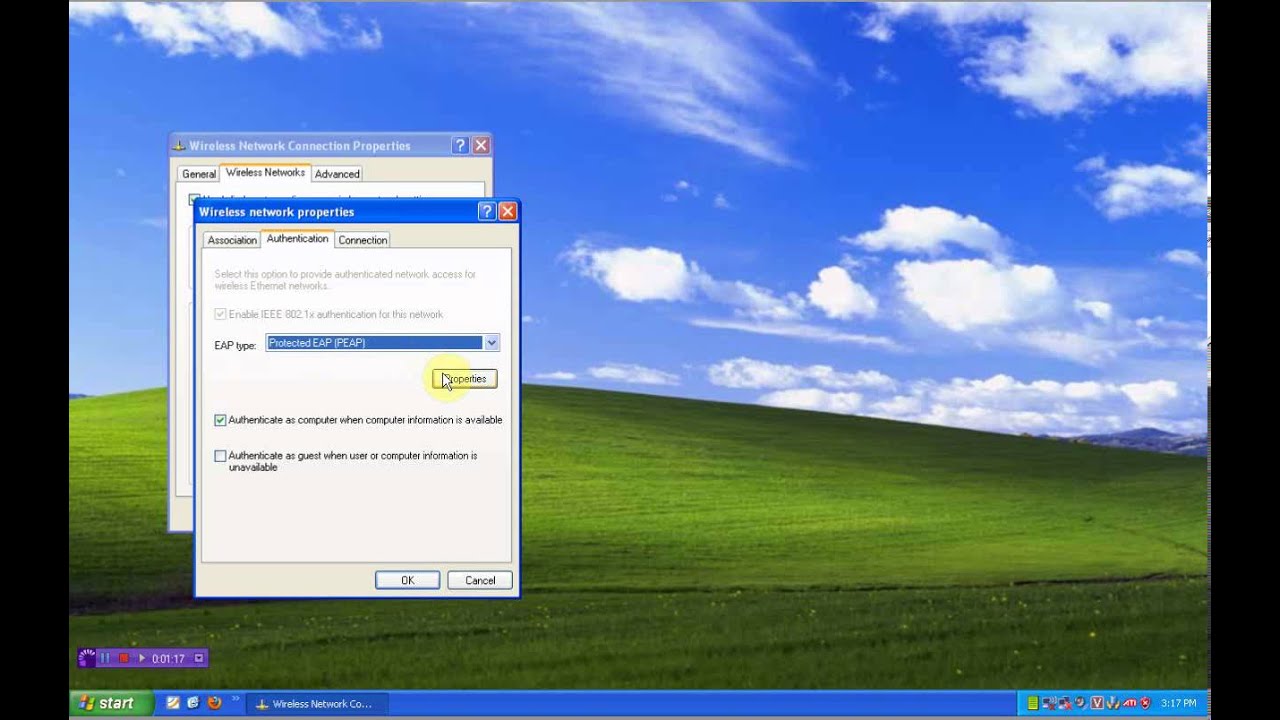Toggle Enable IEEE 802.1x authentication checkbox
Image resolution: width=1280 pixels, height=720 pixels.
tap(220, 314)
